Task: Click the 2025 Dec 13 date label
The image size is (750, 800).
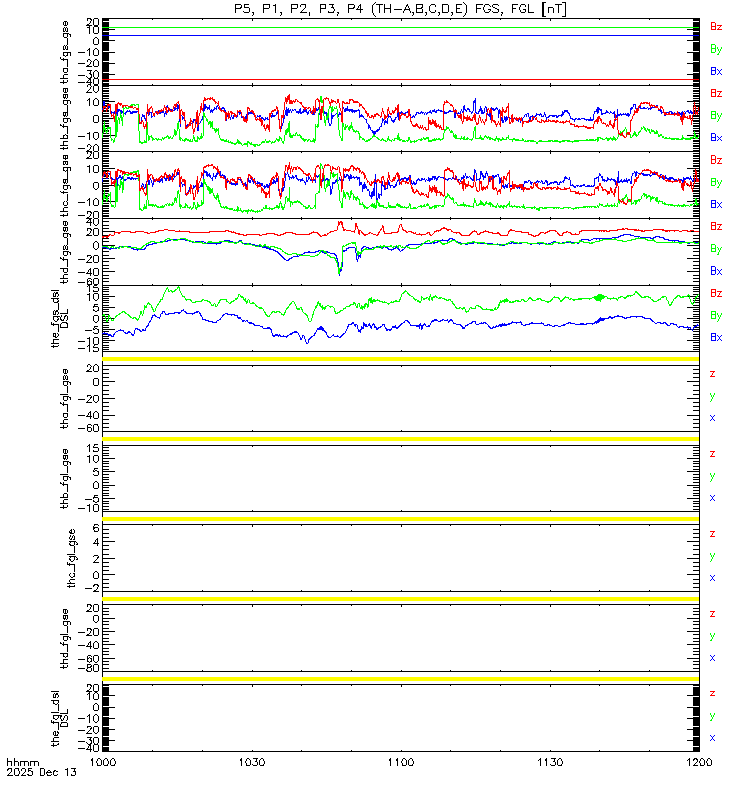Action: click(41, 772)
